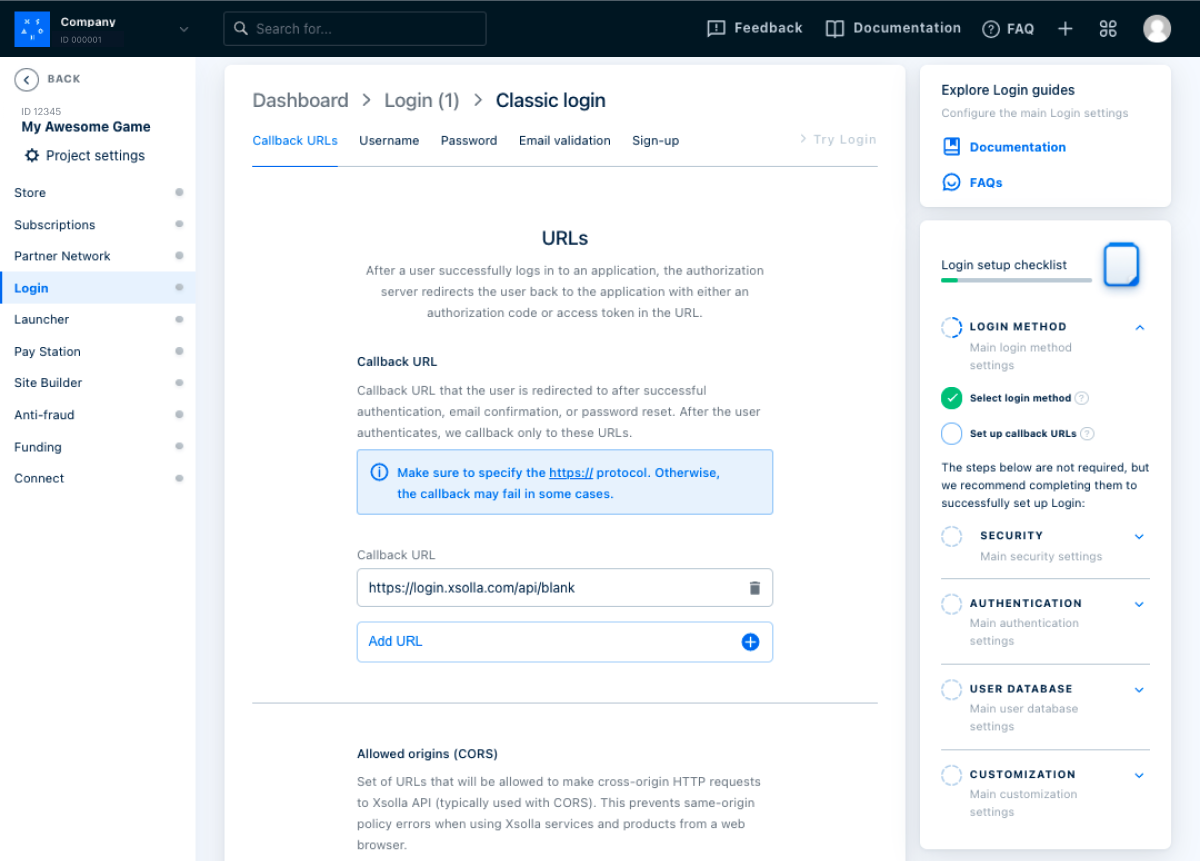
Task: Click the Try Login button
Action: tap(838, 140)
